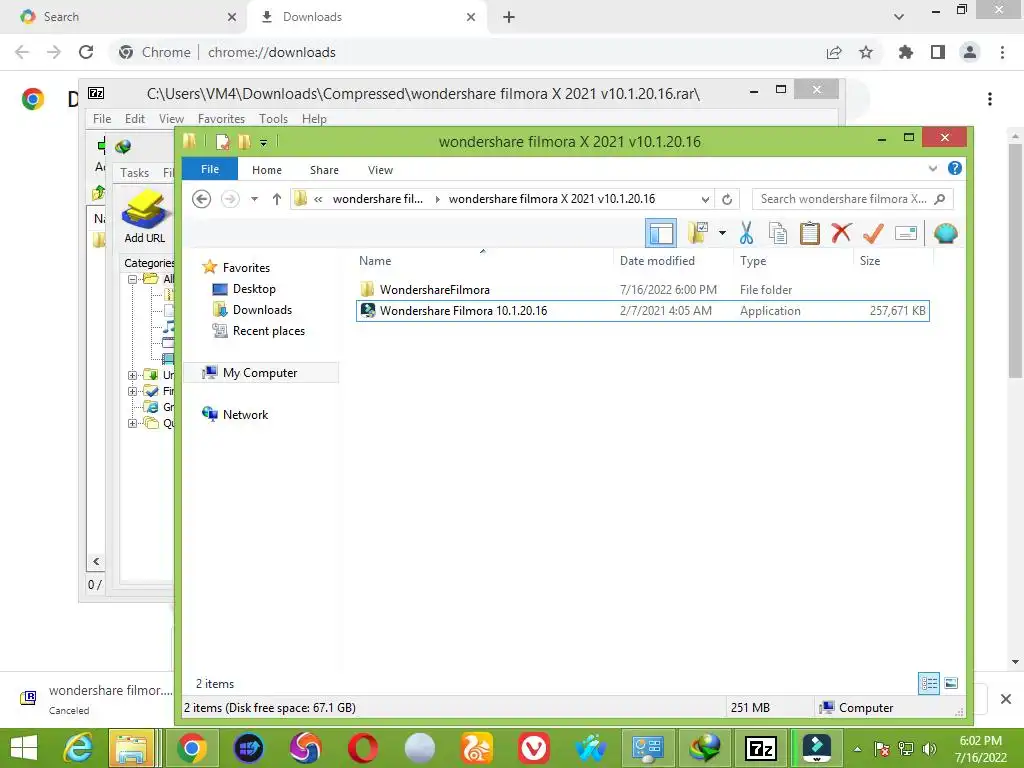Open the View ribbon tab

(x=380, y=170)
